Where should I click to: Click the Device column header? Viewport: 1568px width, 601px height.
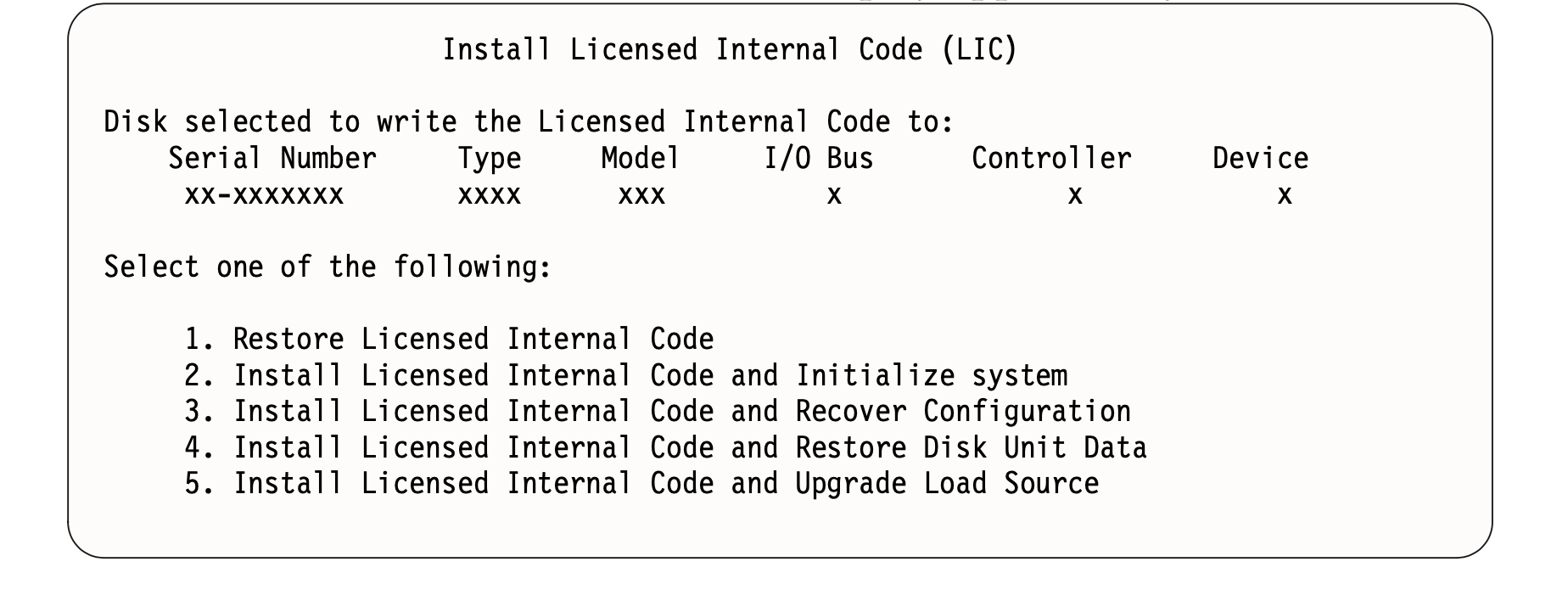pos(1261,159)
